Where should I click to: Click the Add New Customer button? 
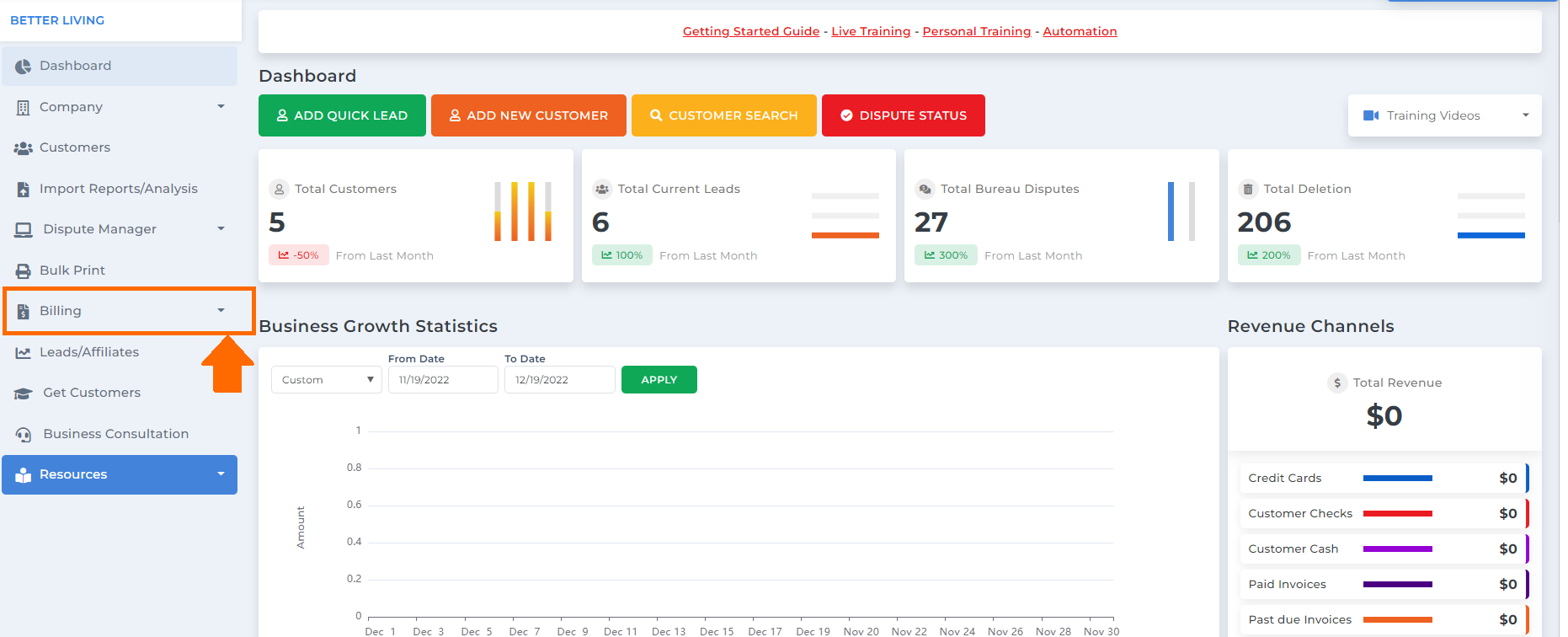tap(529, 115)
